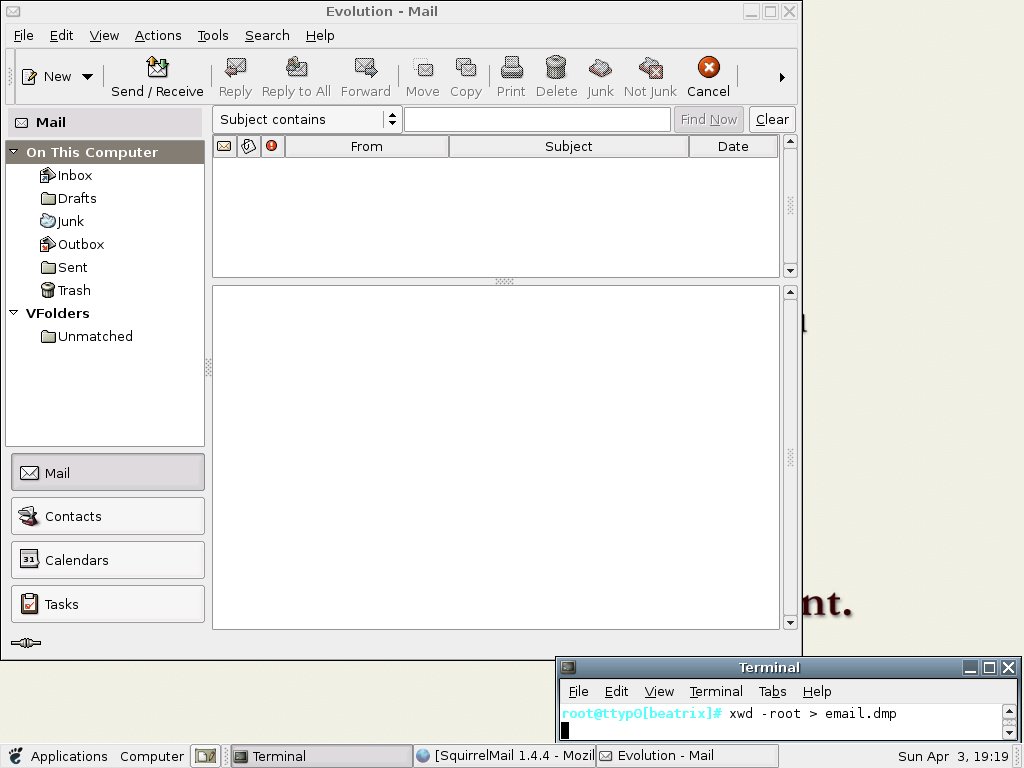Screen dimensions: 1024x768
Task: Click the Junk toolbar icon
Action: coord(600,67)
